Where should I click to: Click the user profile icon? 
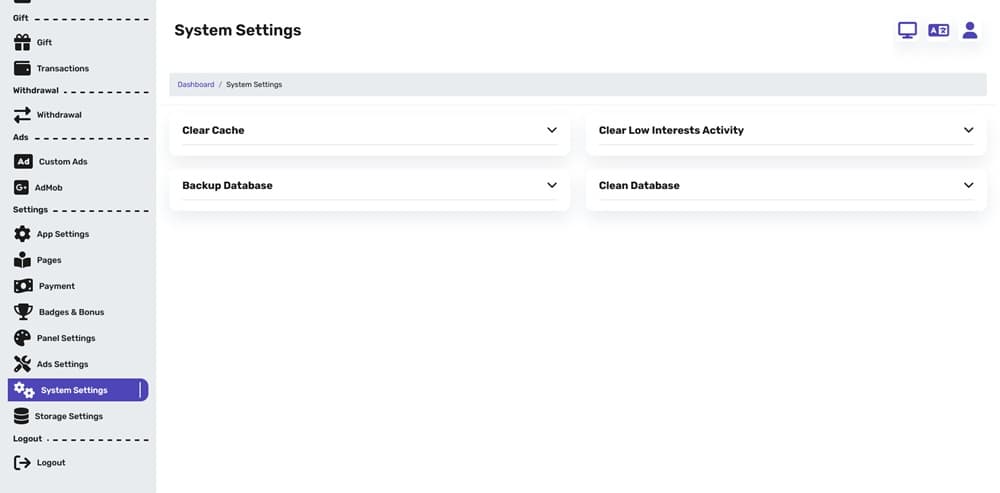[x=969, y=30]
